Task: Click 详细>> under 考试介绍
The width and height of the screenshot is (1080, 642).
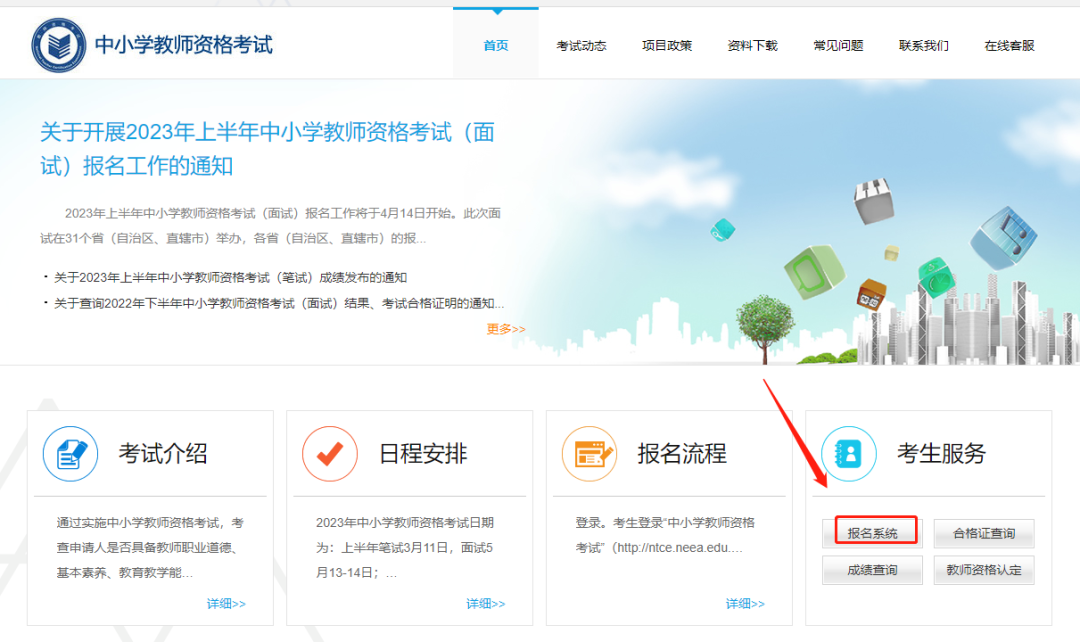Action: 226,603
